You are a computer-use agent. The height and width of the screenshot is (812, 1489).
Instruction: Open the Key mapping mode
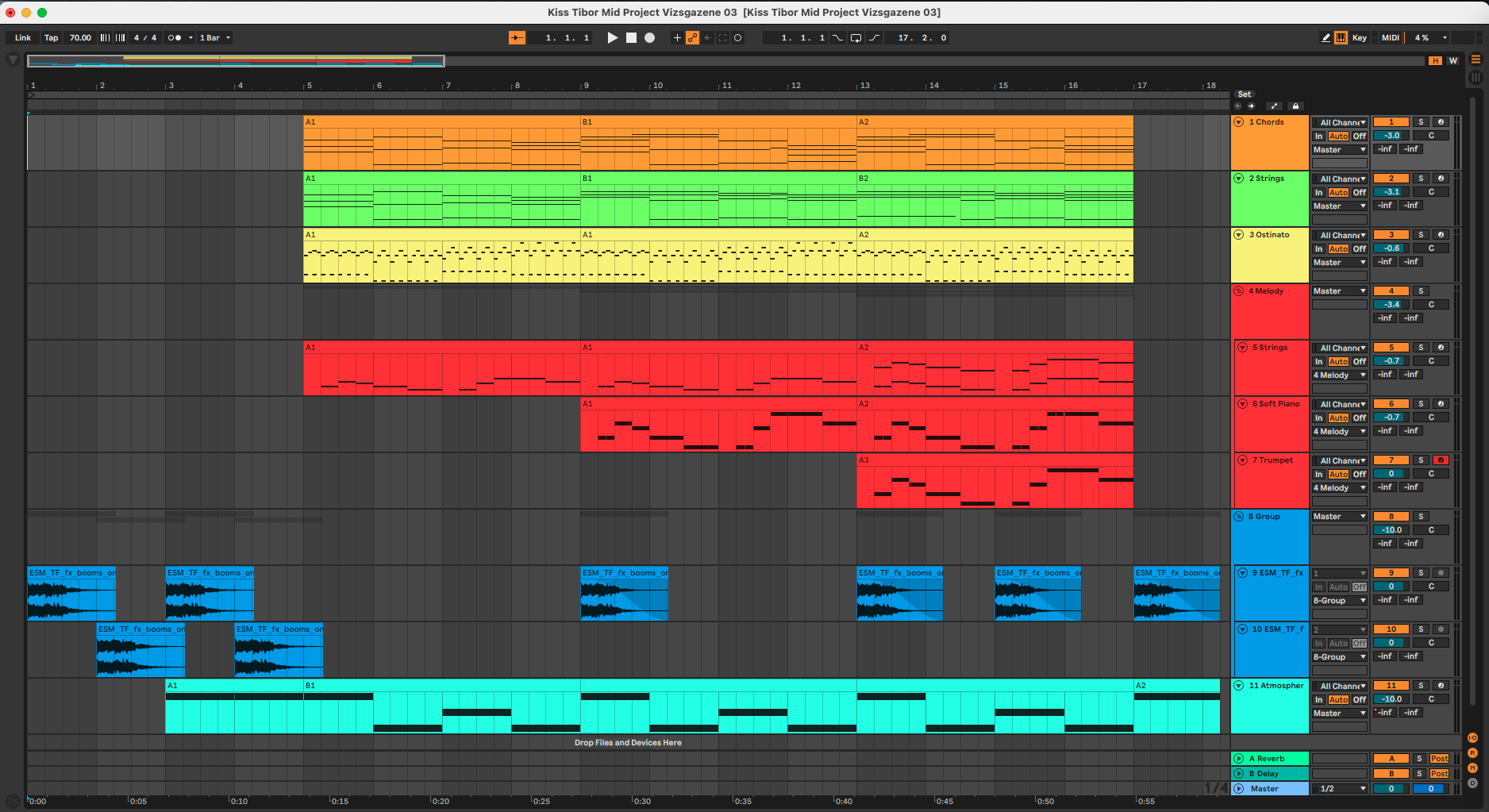tap(1359, 38)
